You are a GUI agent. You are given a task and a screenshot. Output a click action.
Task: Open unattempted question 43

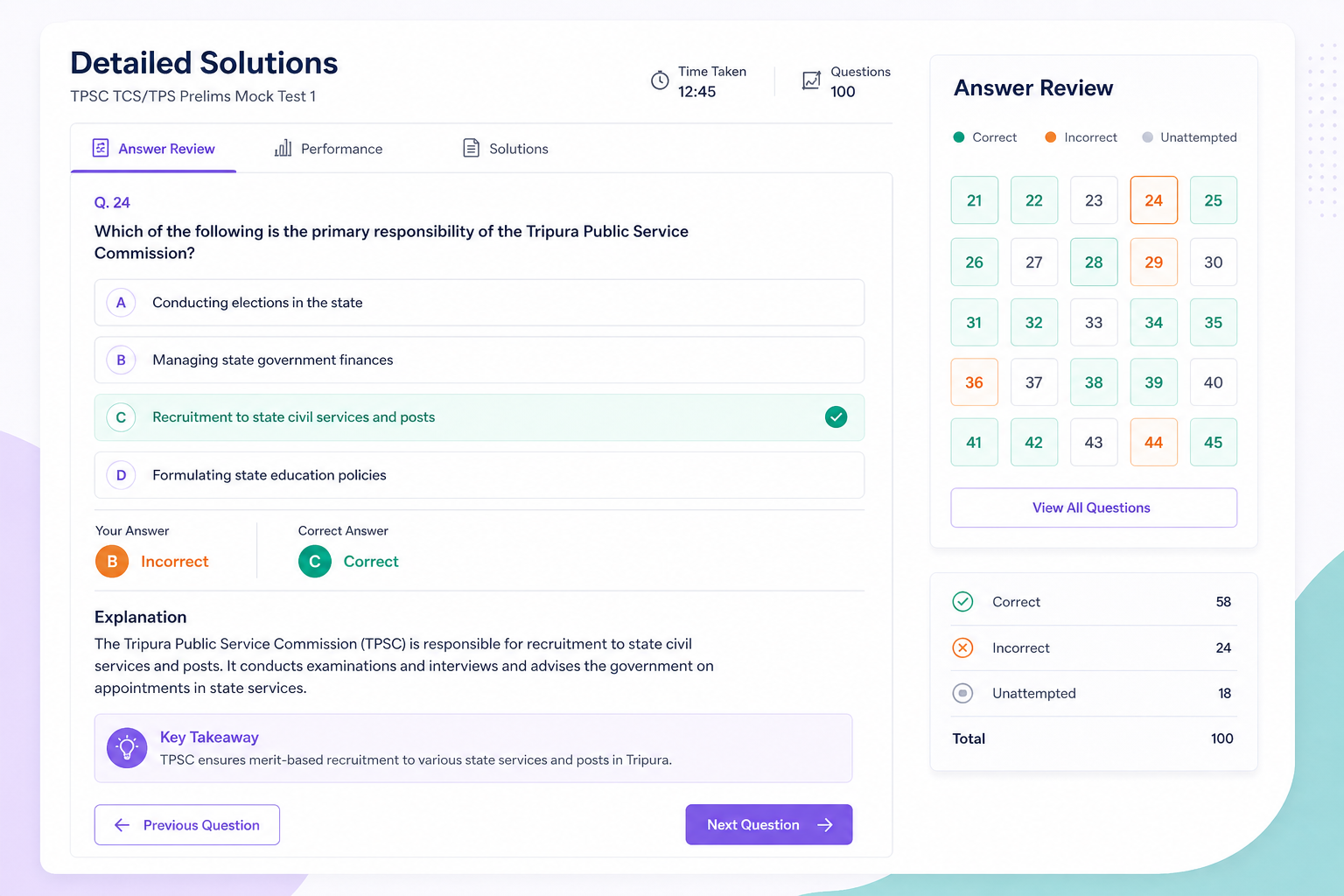[1094, 443]
